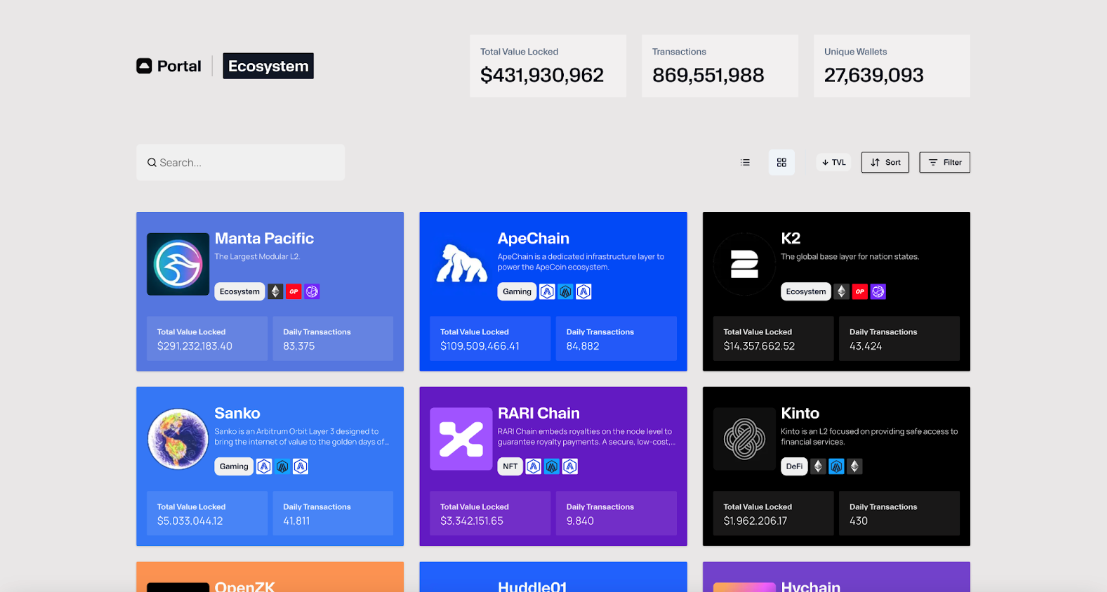The height and width of the screenshot is (592, 1107).
Task: Click the Kinto knot logo
Action: 744,439
